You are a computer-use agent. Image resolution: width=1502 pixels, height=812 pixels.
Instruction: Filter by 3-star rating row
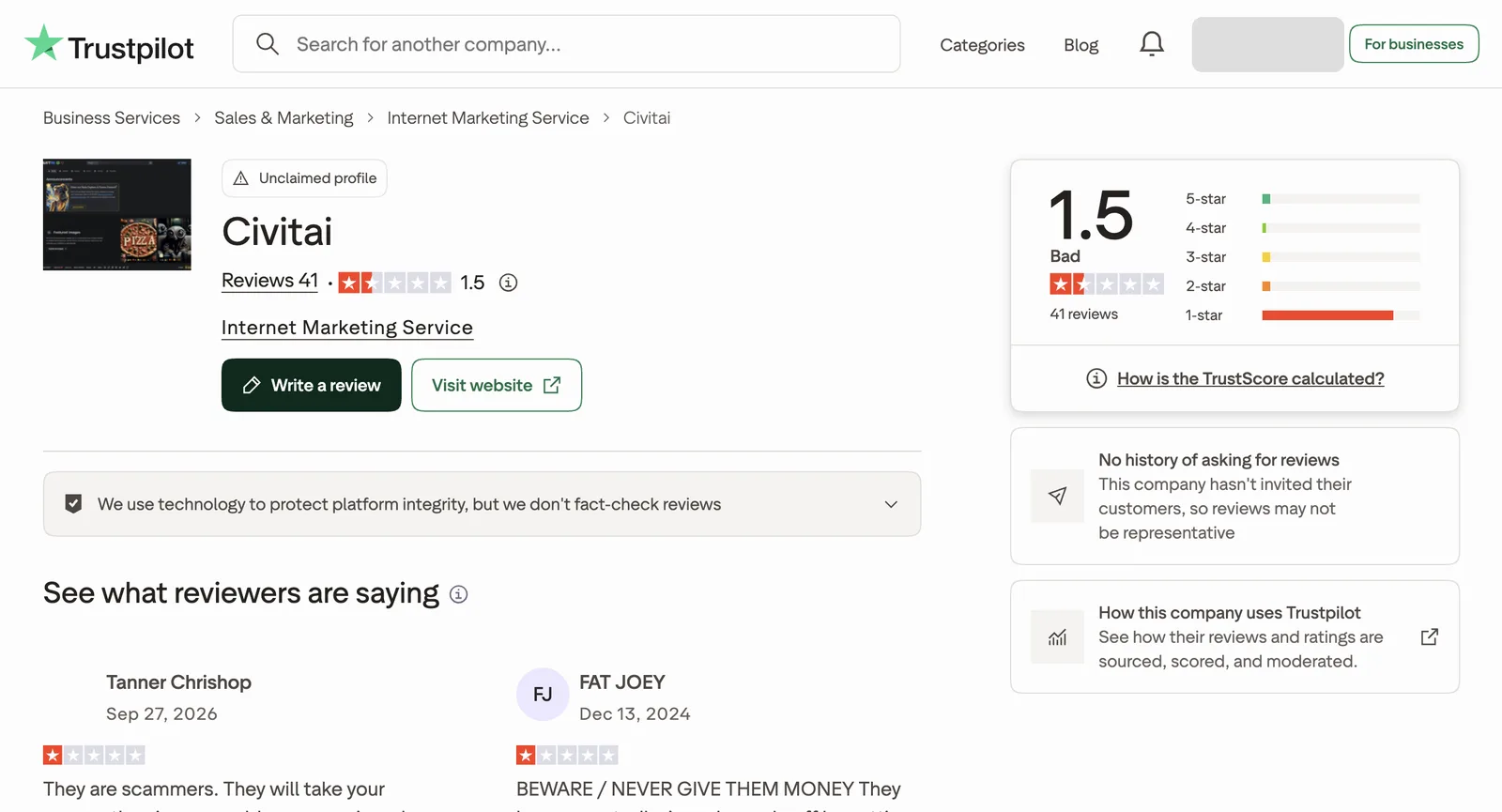click(1302, 257)
